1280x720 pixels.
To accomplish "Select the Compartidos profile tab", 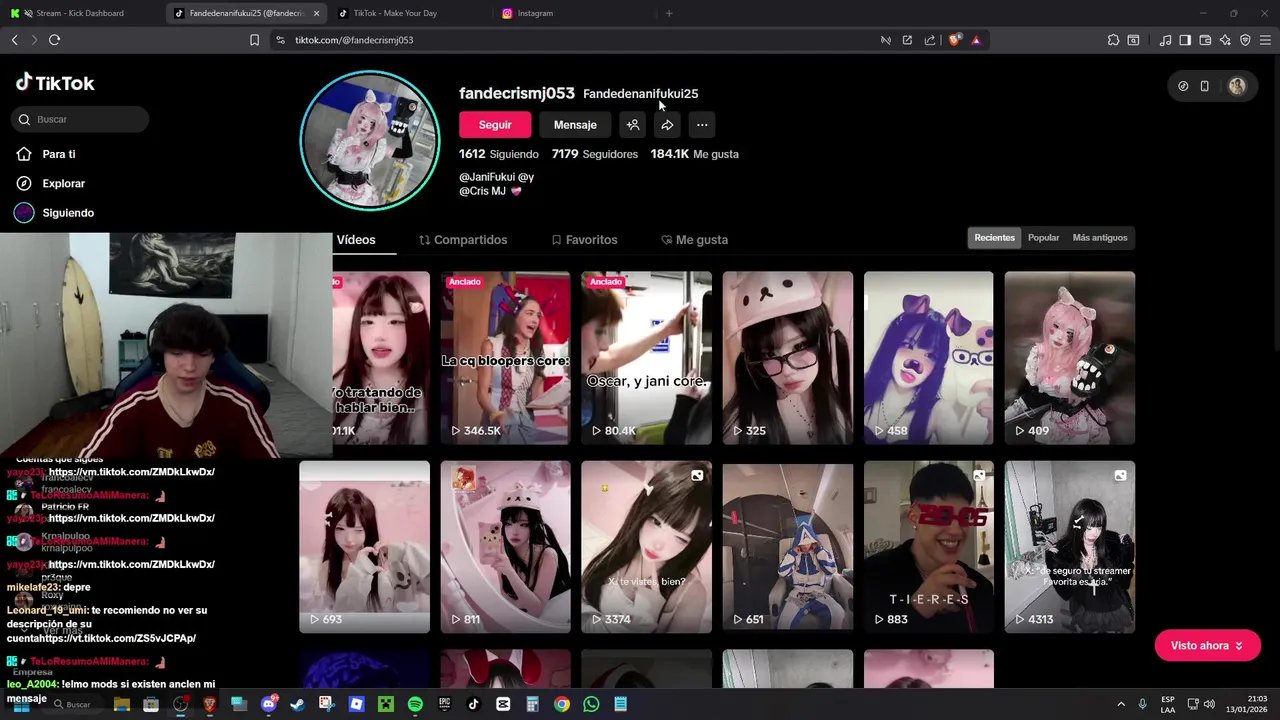I will (463, 240).
